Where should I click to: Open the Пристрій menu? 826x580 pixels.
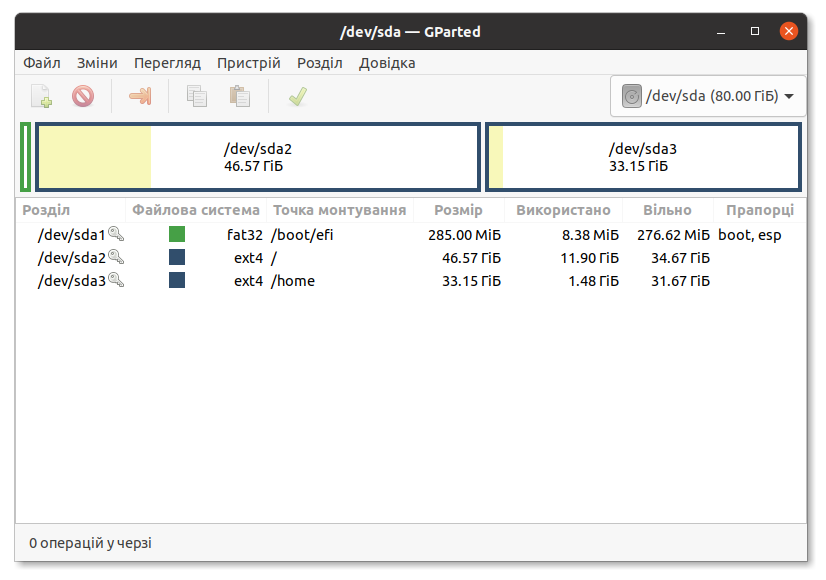(x=248, y=62)
